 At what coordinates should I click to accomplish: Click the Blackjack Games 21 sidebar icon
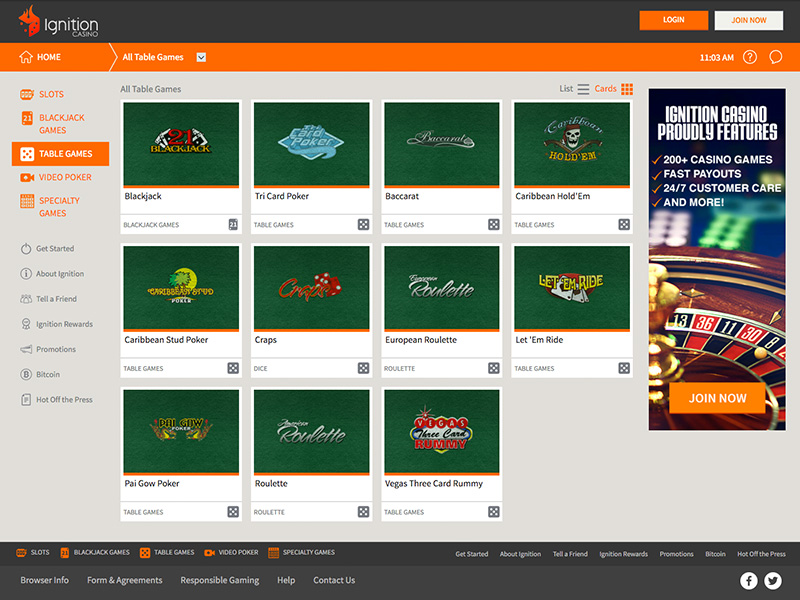click(27, 118)
